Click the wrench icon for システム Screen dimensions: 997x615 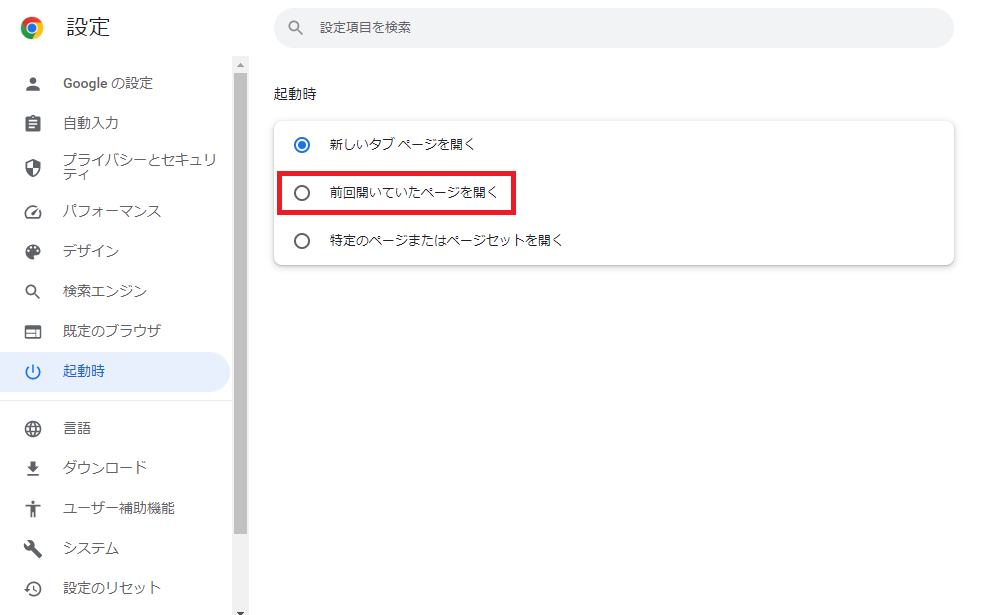click(x=33, y=549)
